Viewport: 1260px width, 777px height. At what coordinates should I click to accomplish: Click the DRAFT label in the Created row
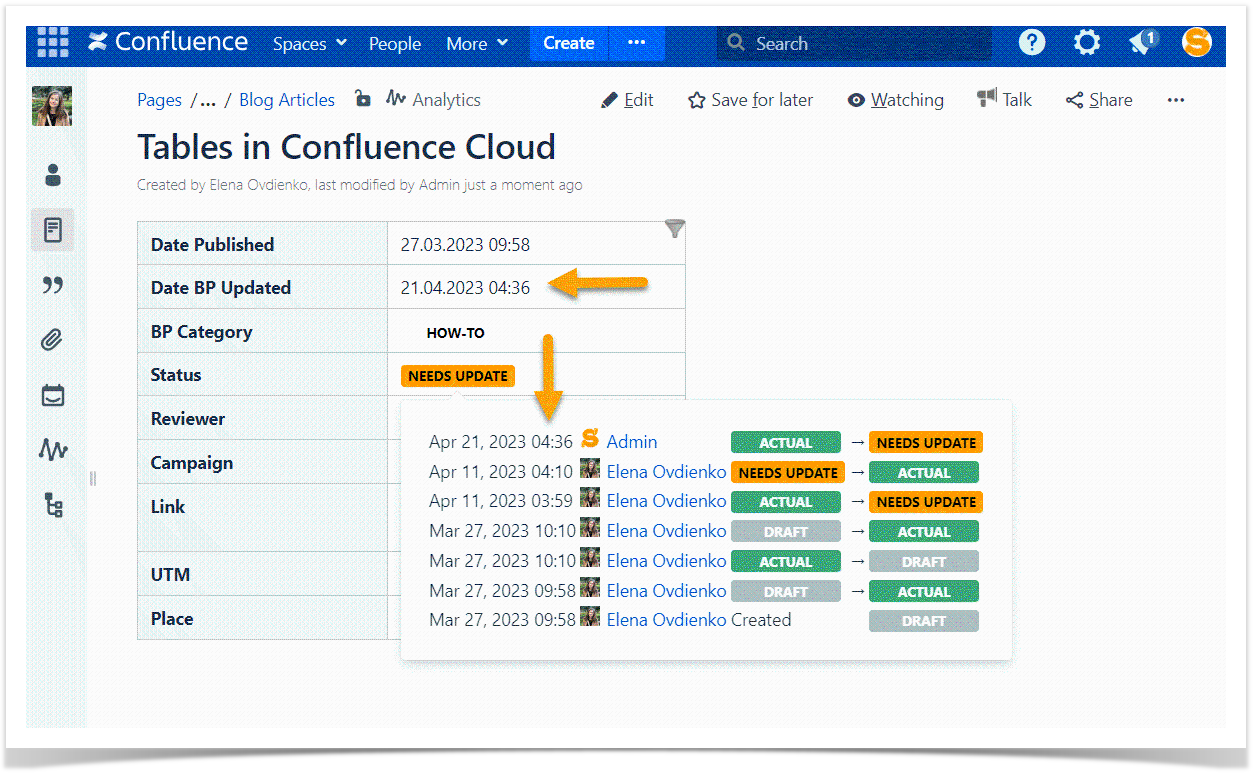[x=924, y=621]
